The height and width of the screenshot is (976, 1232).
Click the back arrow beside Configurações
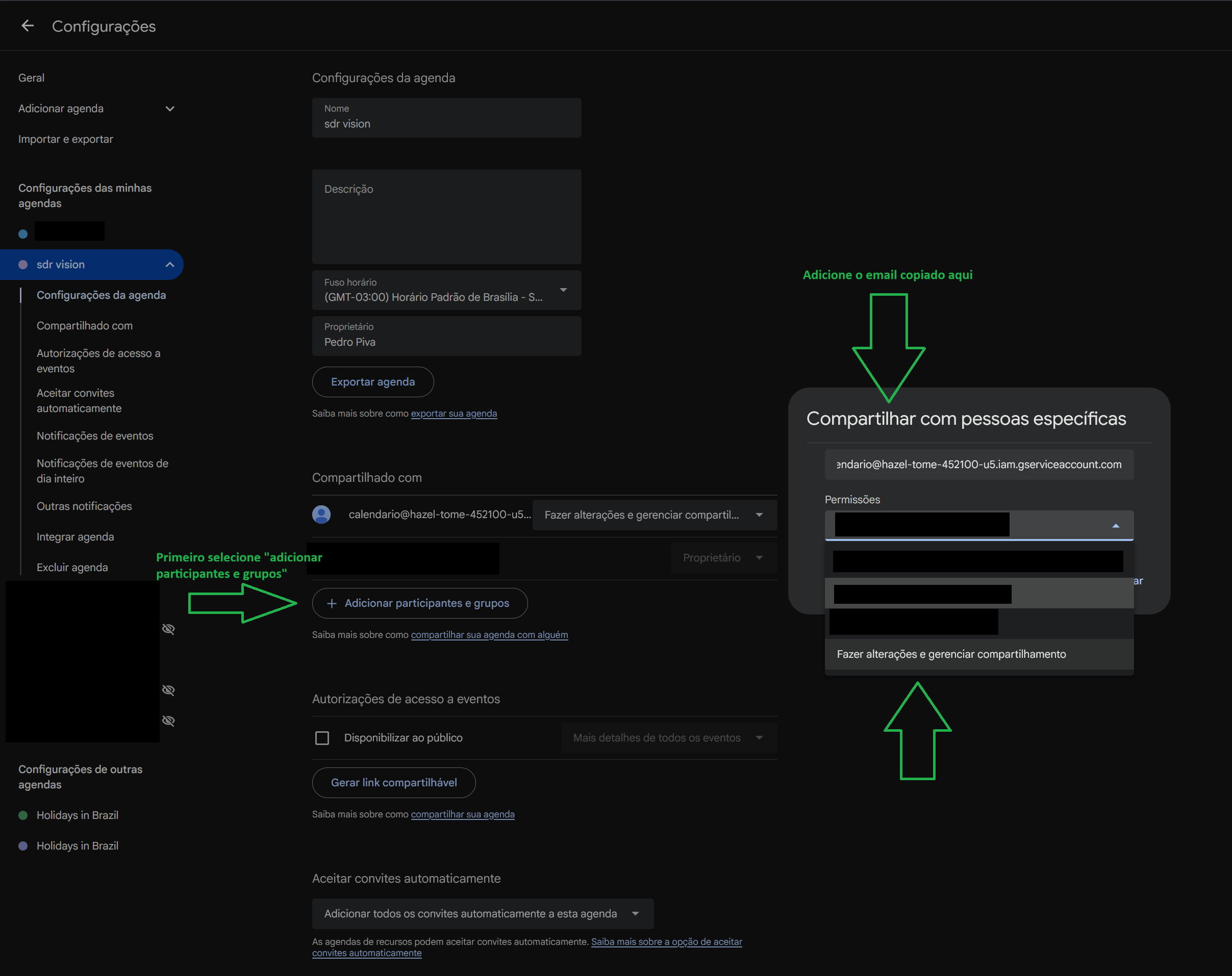click(28, 25)
